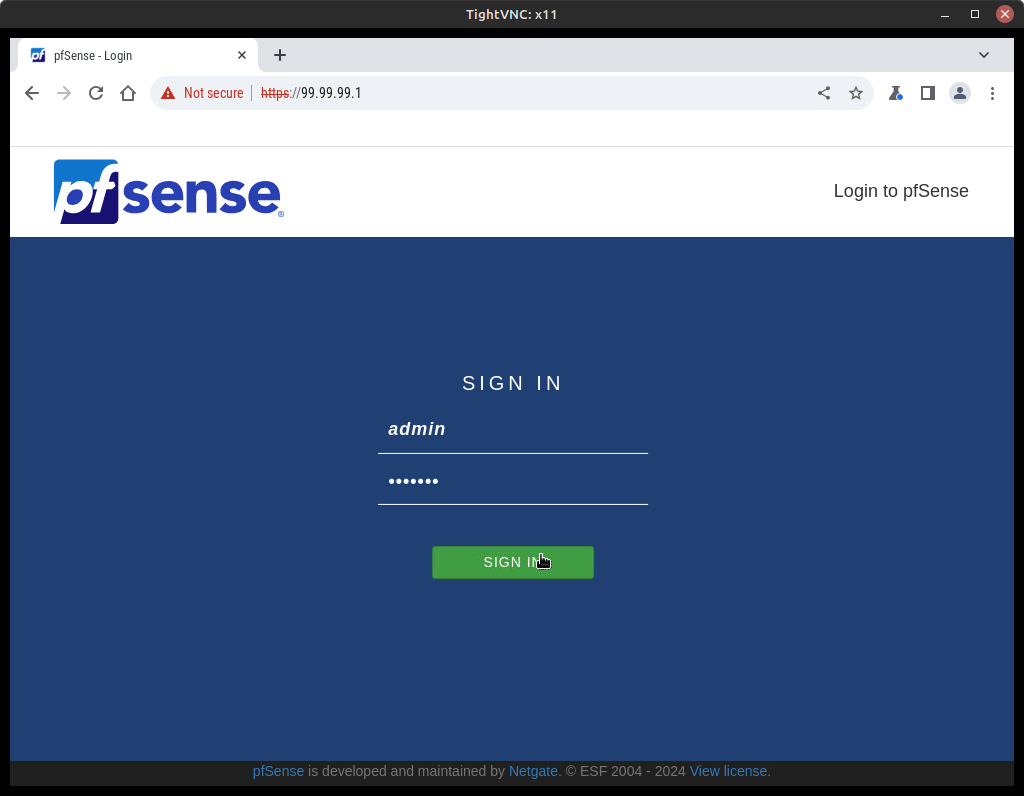Minimize the TightVNC window
This screenshot has width=1024, height=796.
945,14
